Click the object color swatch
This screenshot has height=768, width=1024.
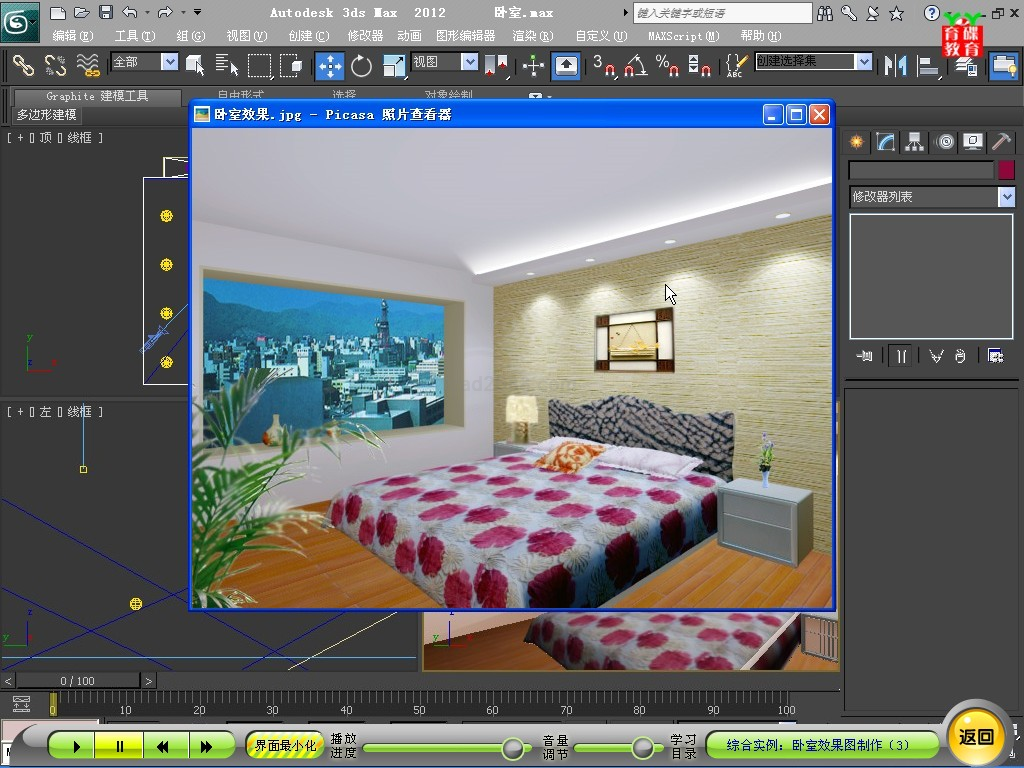1006,171
